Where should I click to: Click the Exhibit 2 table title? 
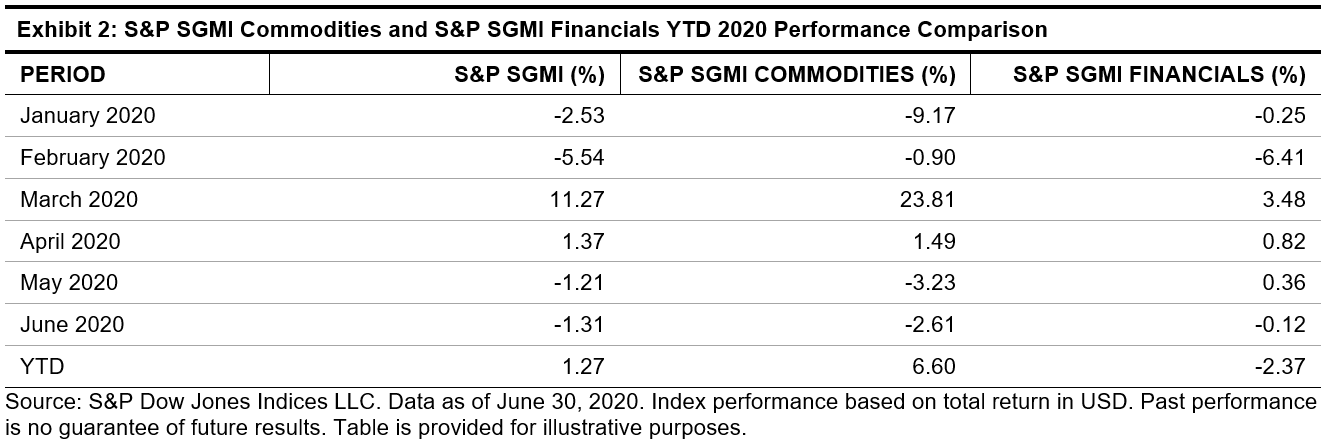pyautogui.click(x=527, y=30)
